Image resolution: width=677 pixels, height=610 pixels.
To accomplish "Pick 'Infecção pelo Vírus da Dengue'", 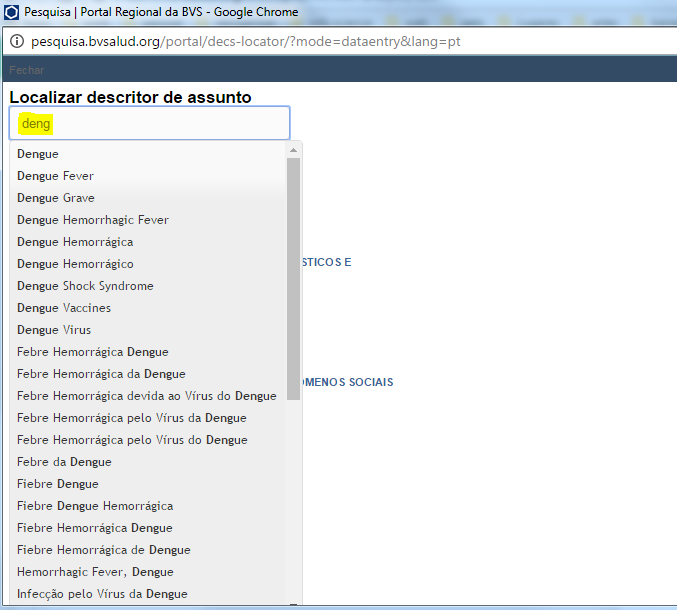I will pyautogui.click(x=148, y=594).
